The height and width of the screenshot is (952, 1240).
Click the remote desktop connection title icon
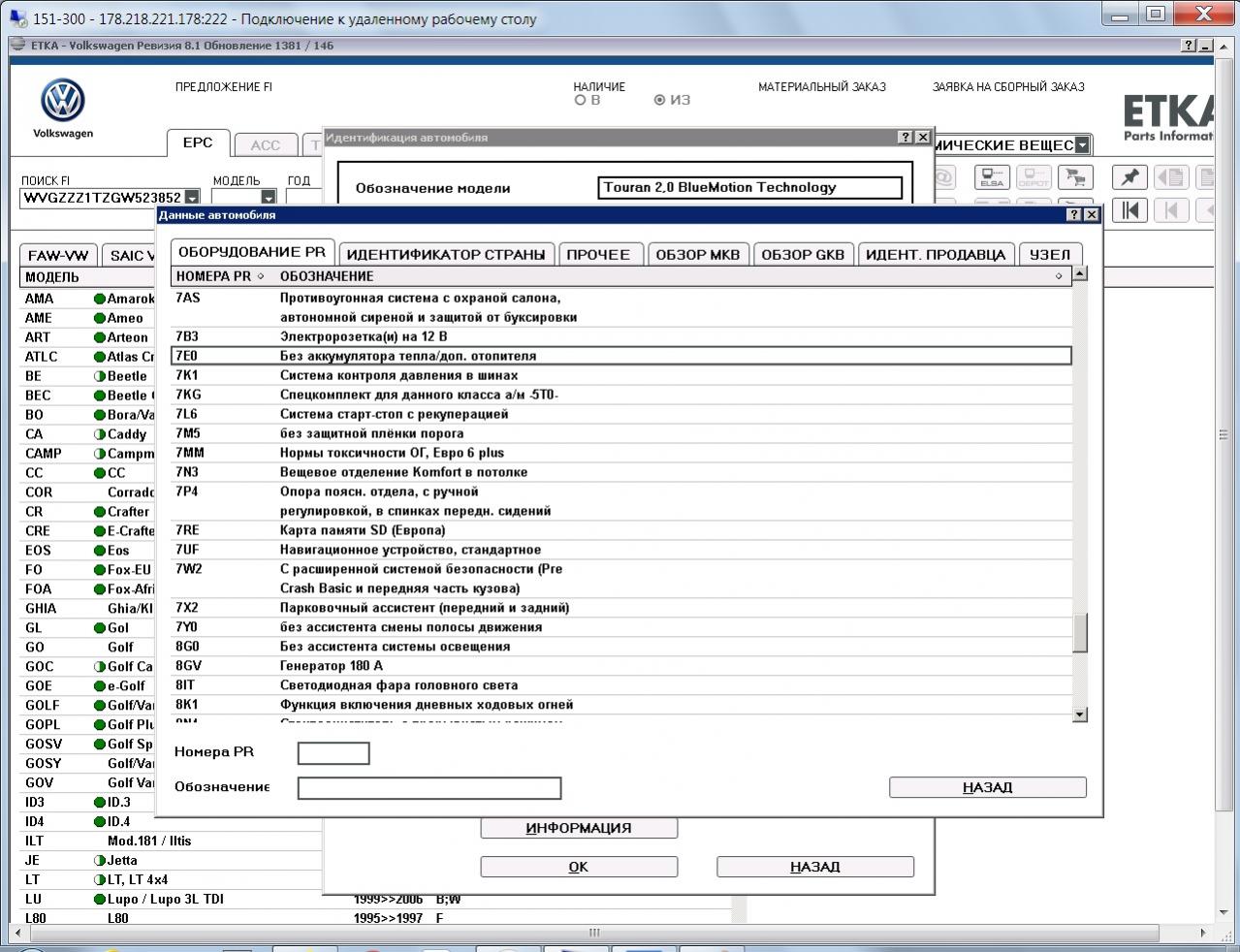(17, 18)
